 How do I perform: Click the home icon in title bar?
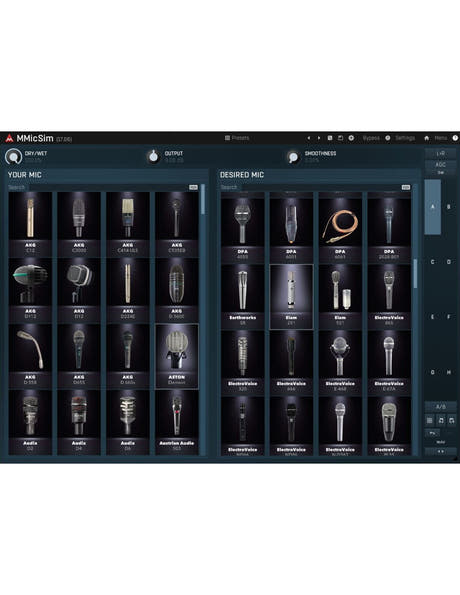[427, 138]
